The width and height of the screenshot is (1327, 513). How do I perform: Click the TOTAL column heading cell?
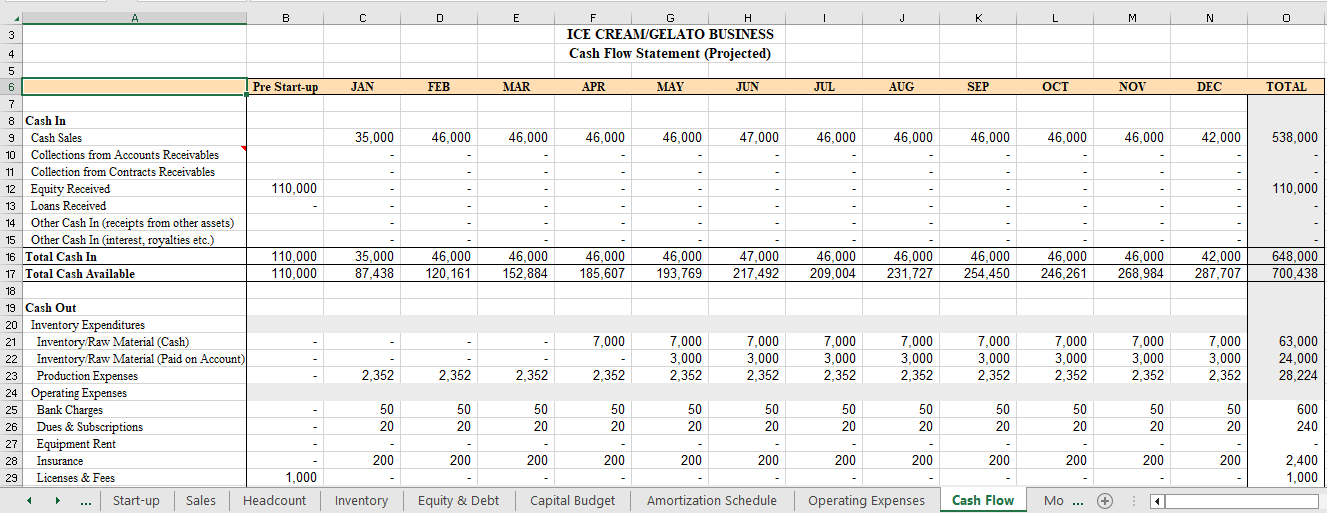[1286, 87]
